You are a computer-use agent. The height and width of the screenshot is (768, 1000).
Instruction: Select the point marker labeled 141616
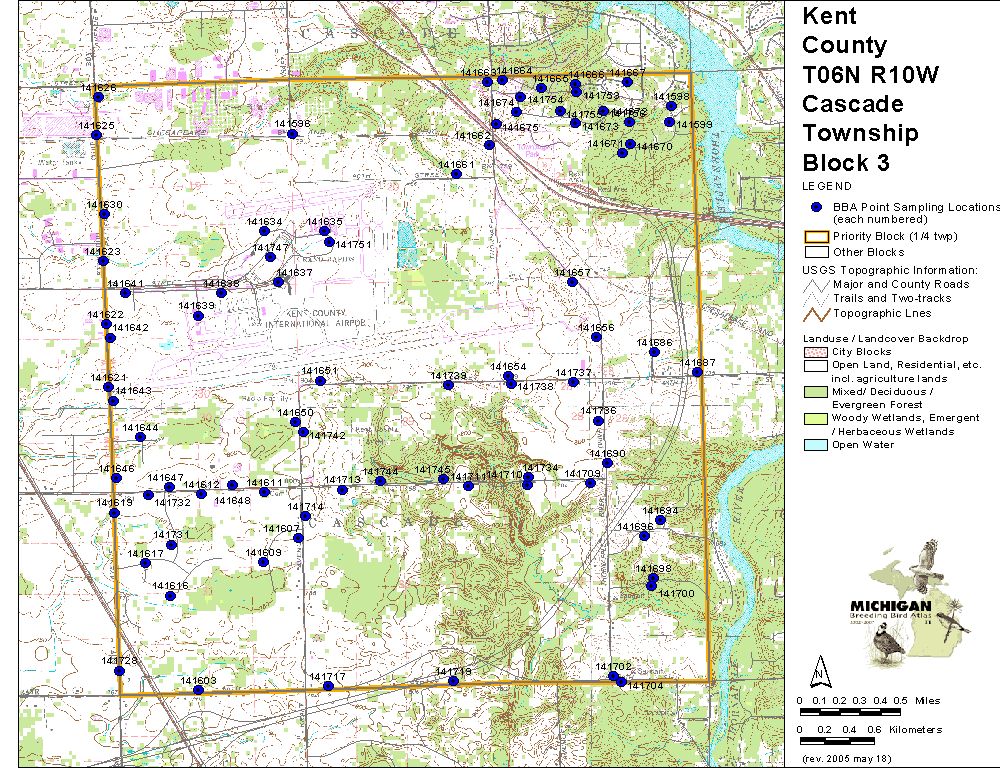coord(170,596)
